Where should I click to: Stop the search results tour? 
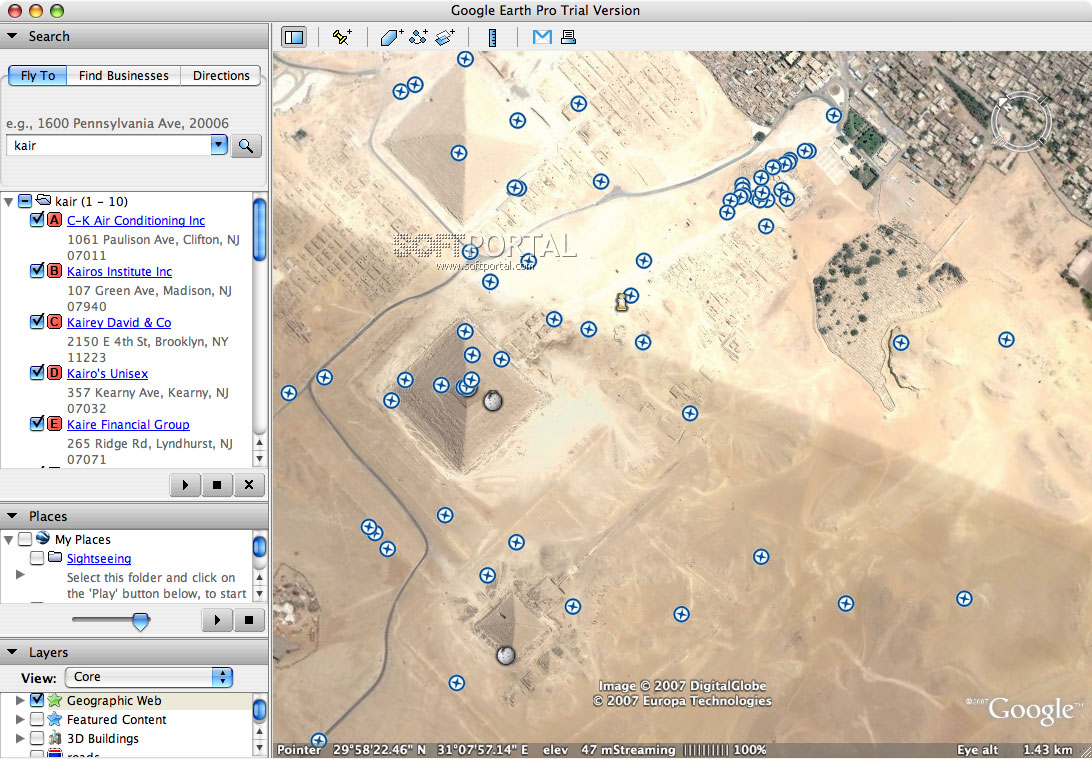(x=217, y=485)
